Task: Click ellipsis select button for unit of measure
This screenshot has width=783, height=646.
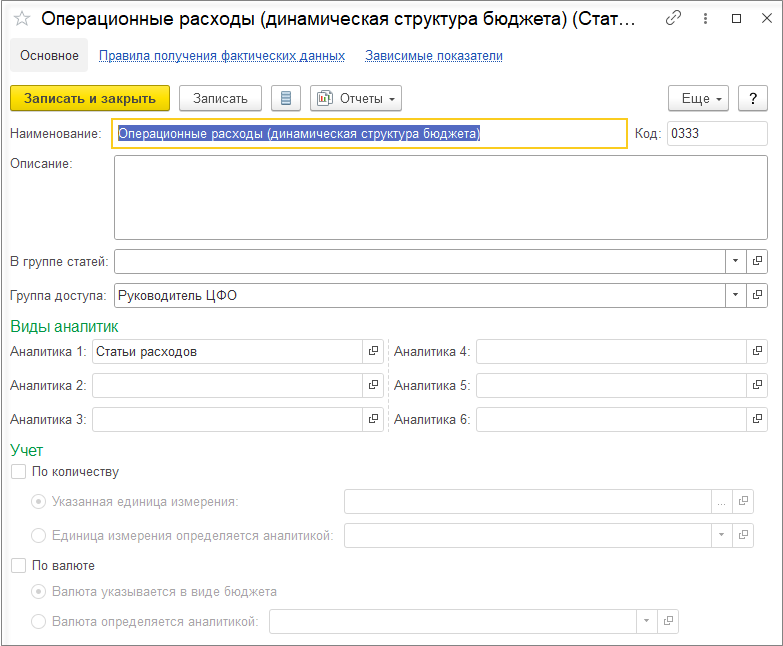Action: click(x=722, y=501)
